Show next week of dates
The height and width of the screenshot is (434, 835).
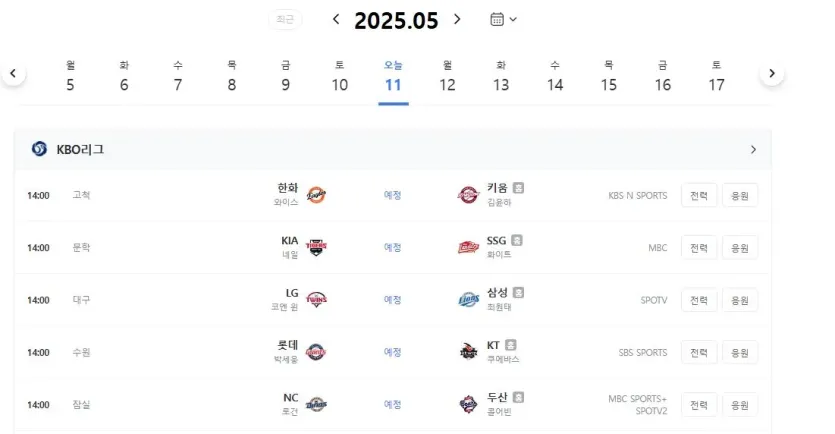coord(772,73)
